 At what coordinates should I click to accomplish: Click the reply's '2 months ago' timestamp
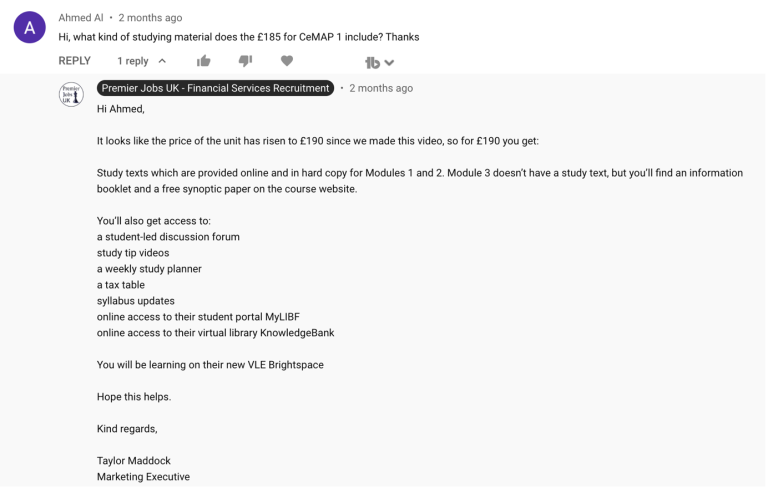click(x=381, y=88)
